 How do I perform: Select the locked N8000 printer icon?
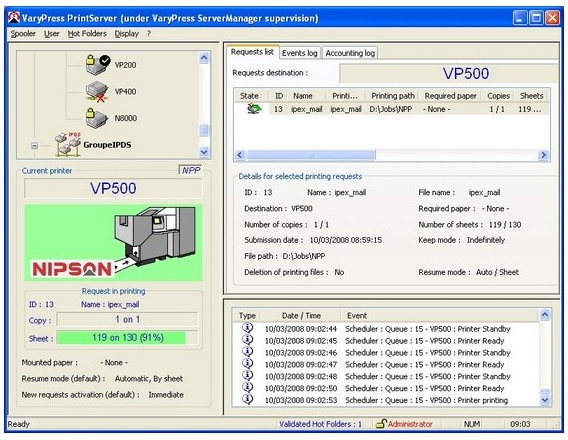click(97, 118)
